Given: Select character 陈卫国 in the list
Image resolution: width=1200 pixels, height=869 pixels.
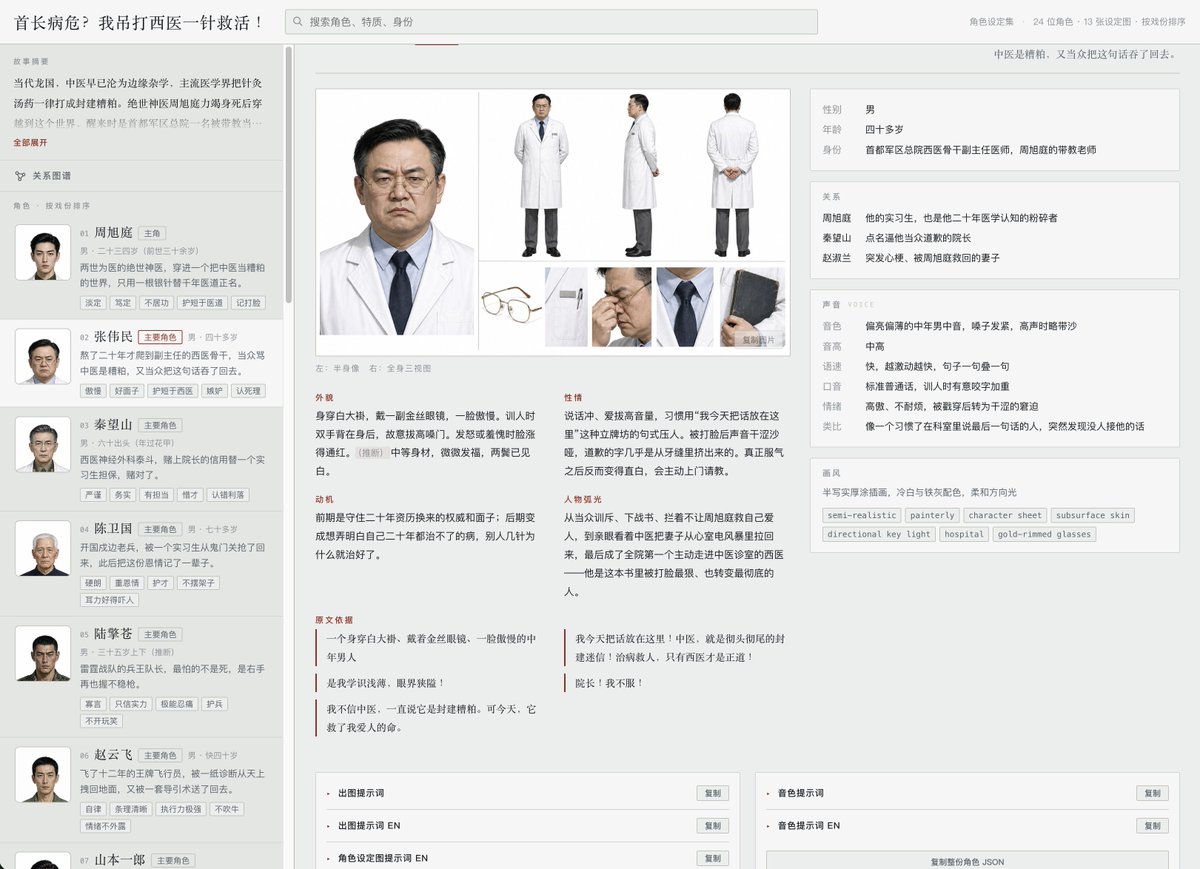Looking at the screenshot, I should [x=141, y=564].
